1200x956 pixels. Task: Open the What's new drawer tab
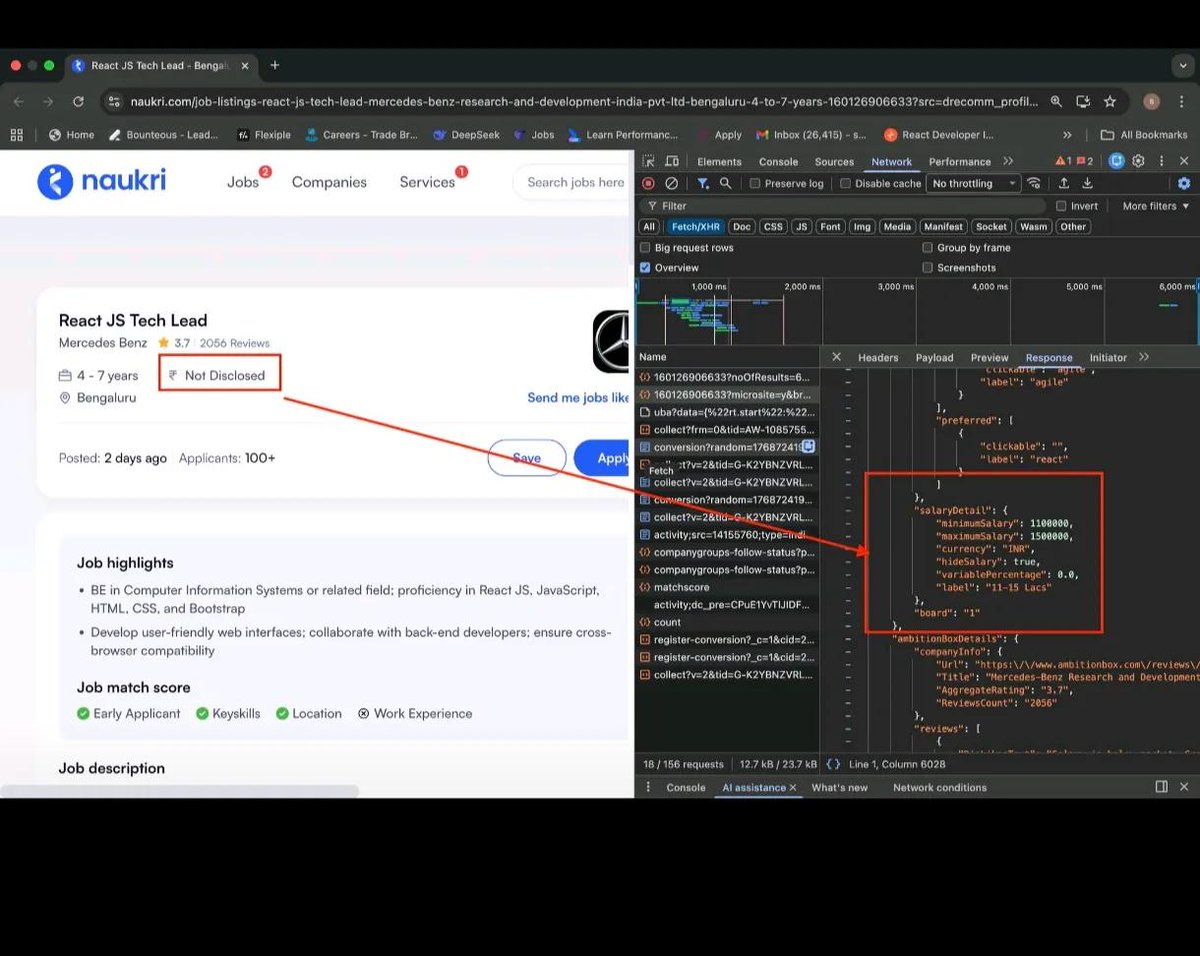[840, 788]
